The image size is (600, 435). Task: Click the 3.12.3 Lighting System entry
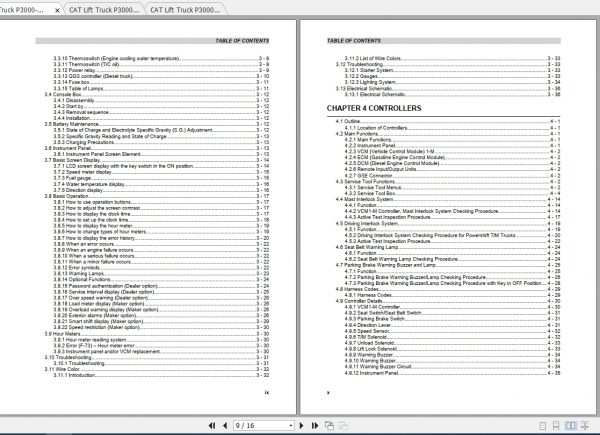coord(452,82)
